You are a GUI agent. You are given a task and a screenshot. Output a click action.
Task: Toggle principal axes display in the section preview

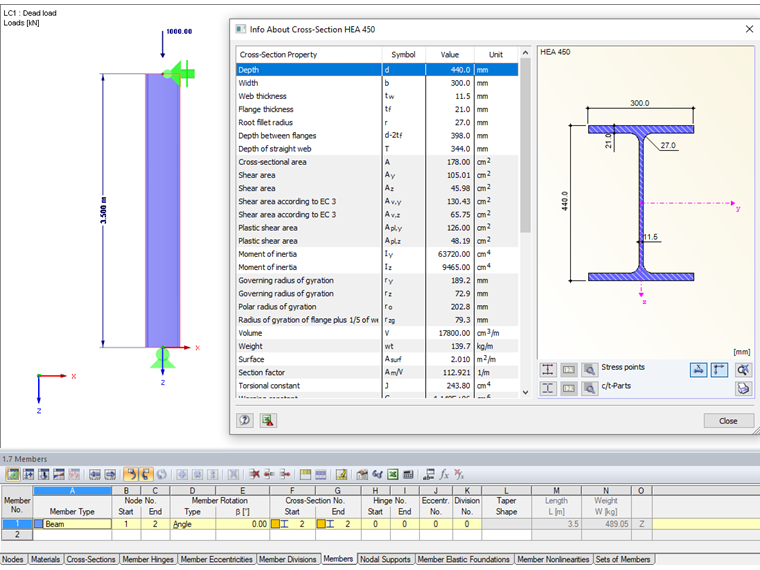[719, 369]
